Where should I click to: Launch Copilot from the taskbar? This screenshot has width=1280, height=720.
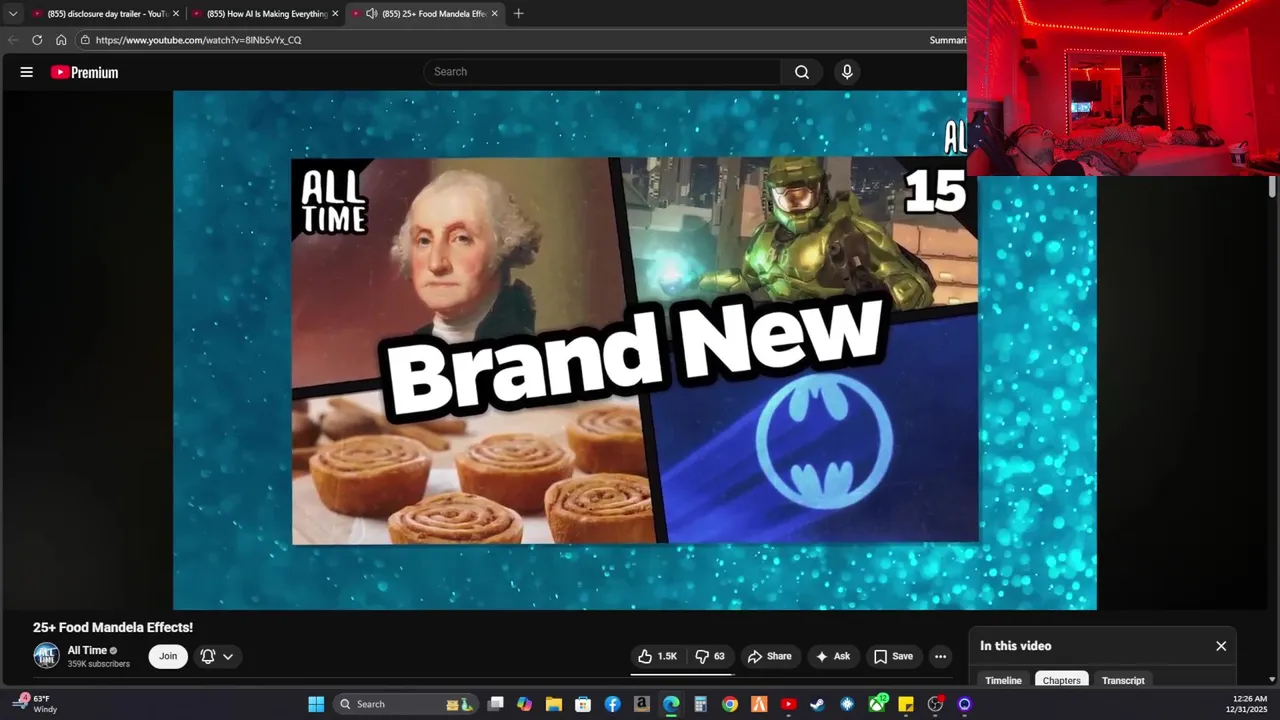(x=524, y=704)
